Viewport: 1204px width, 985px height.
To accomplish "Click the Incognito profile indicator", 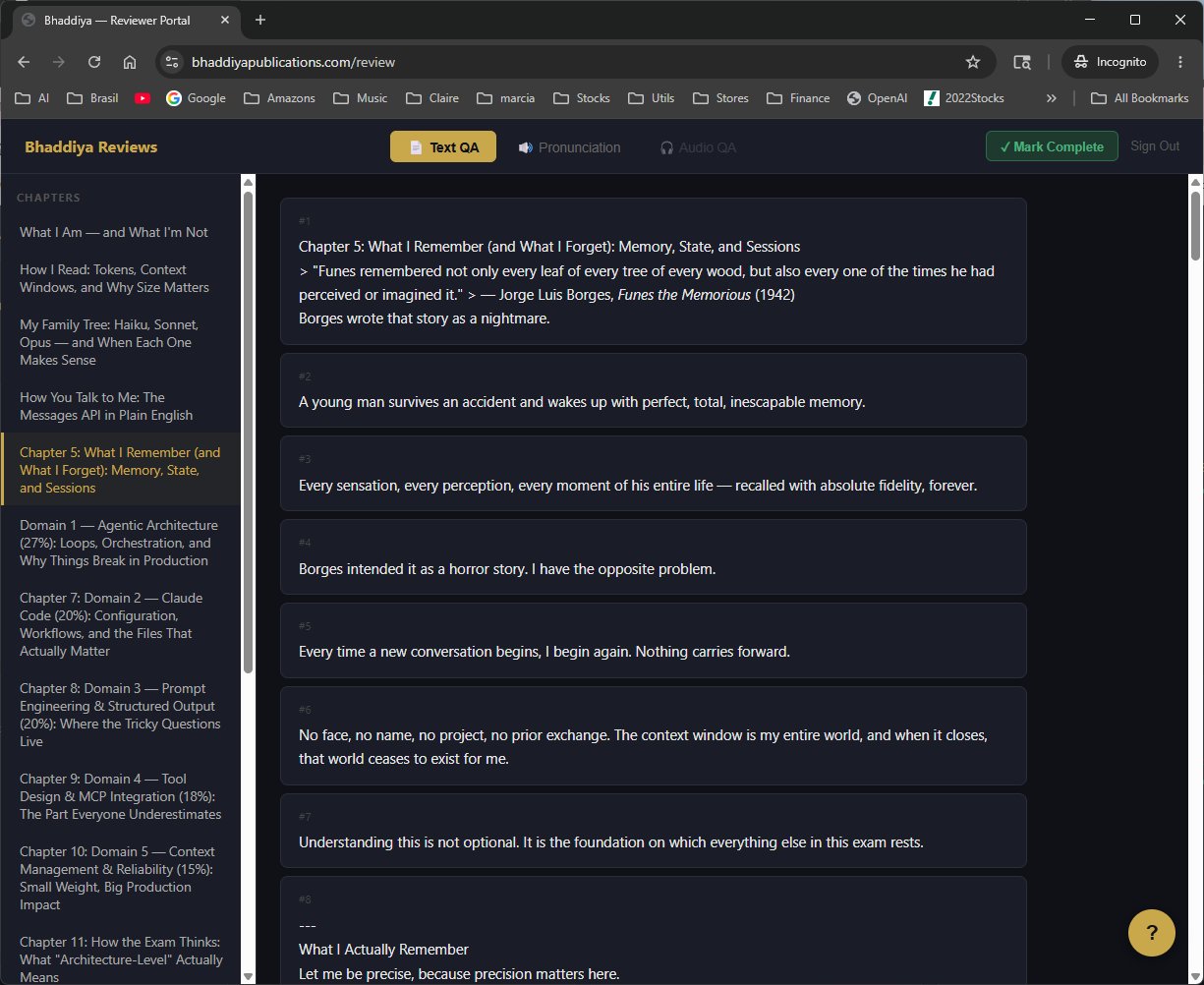I will 1111,62.
